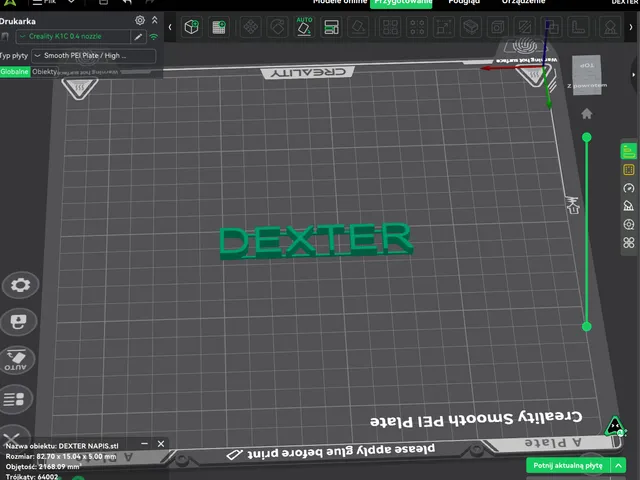
Task: Select the Rotate tool in toolbar
Action: (278, 27)
